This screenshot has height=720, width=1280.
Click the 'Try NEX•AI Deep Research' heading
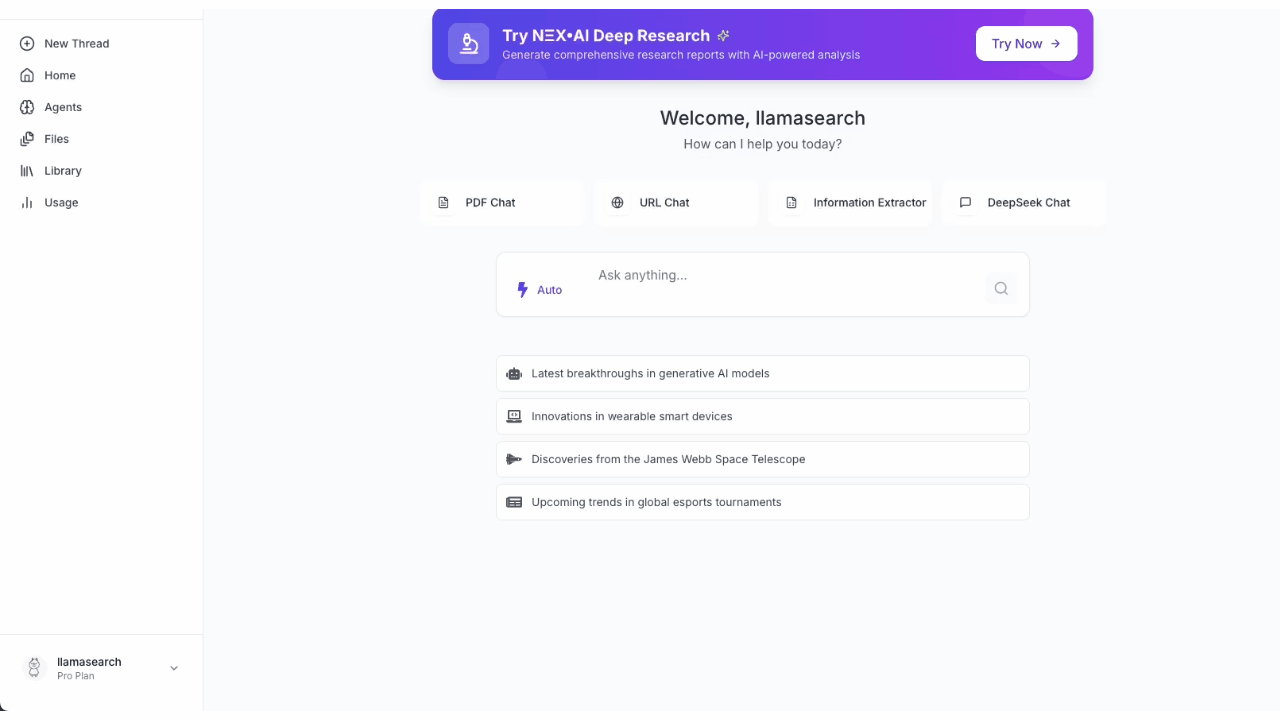606,35
